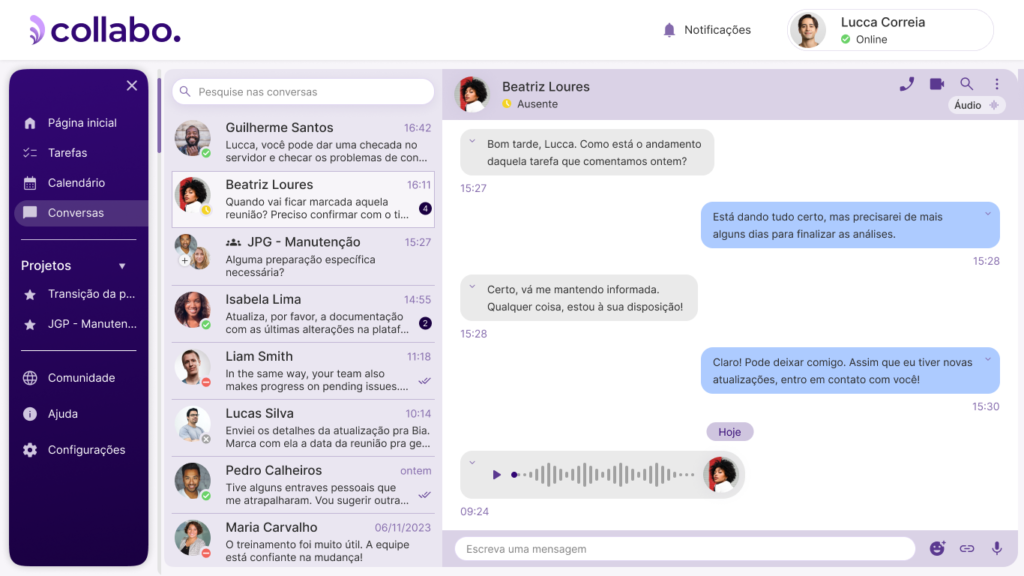Click the search icon in chat header
The width and height of the screenshot is (1024, 576).
point(967,84)
